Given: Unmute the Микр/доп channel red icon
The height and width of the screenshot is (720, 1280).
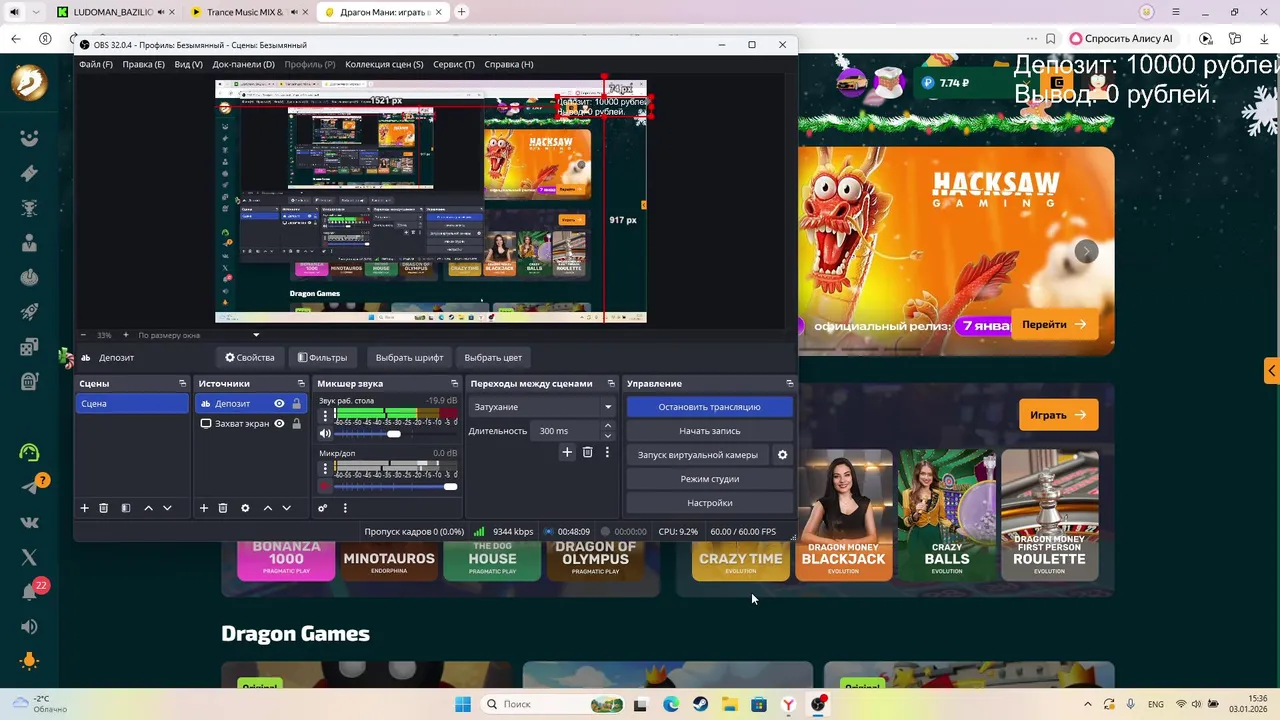Looking at the screenshot, I should (x=325, y=487).
